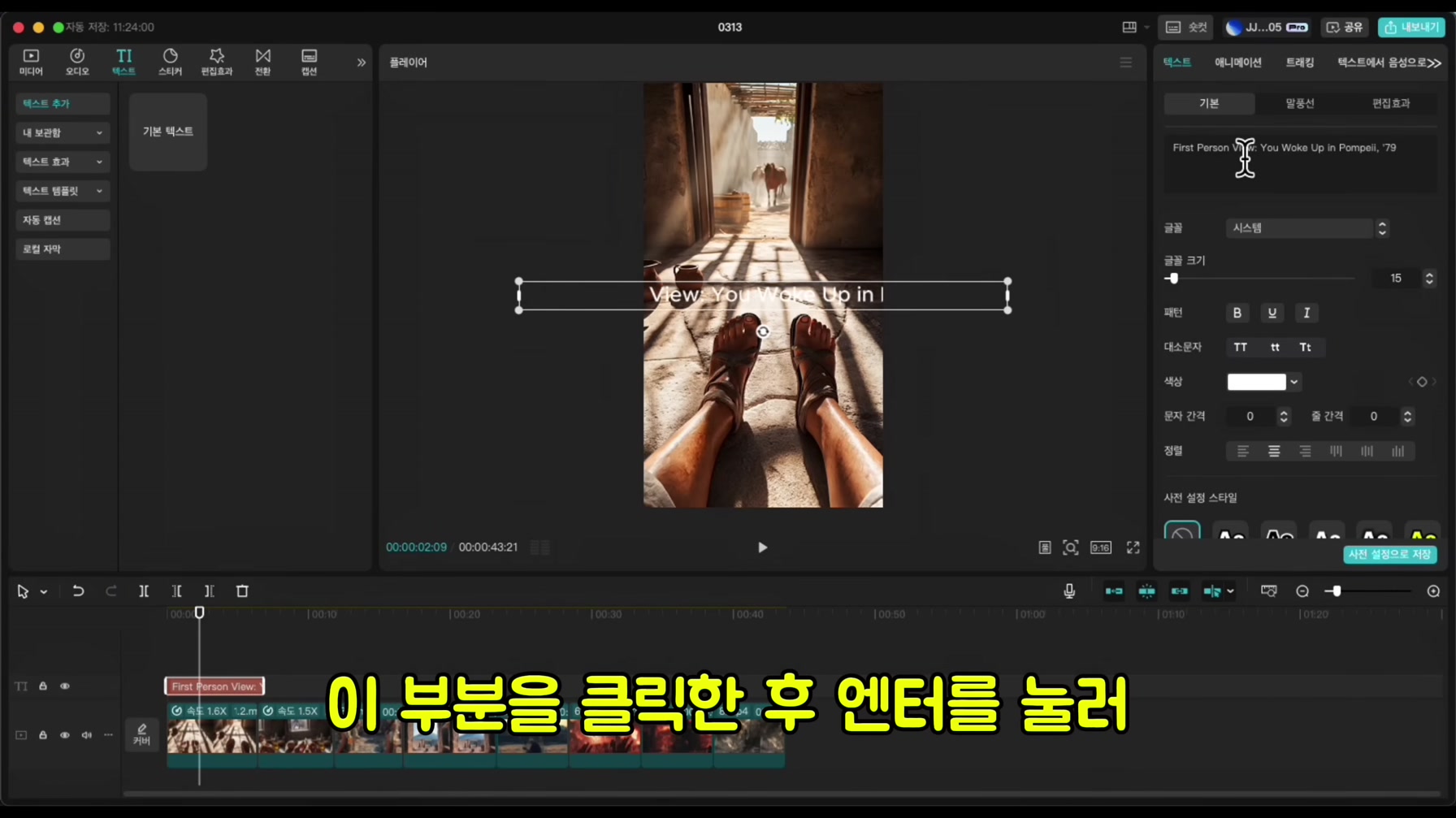This screenshot has width=1456, height=818.
Task: Click the delete trash icon
Action: (242, 591)
